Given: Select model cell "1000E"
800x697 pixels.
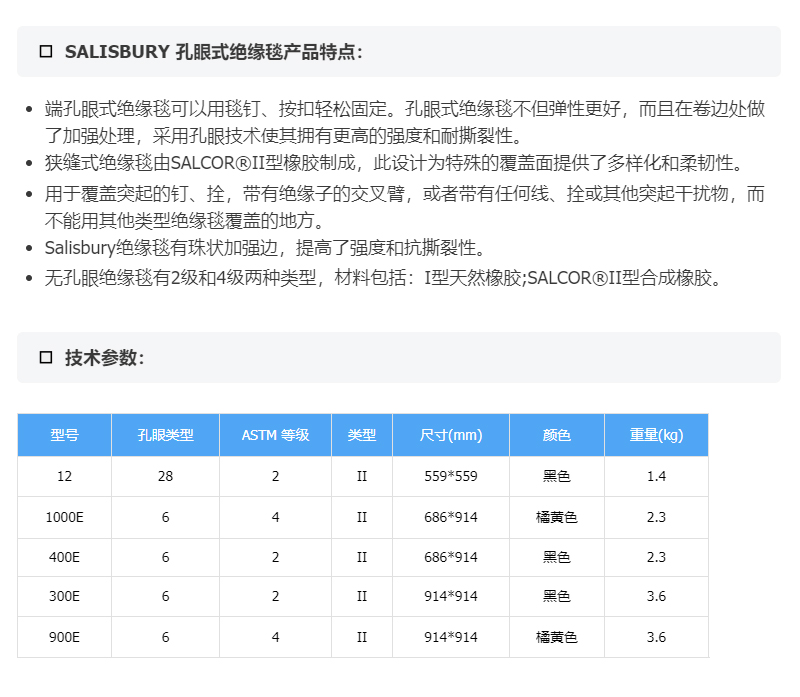Looking at the screenshot, I should click(64, 517).
